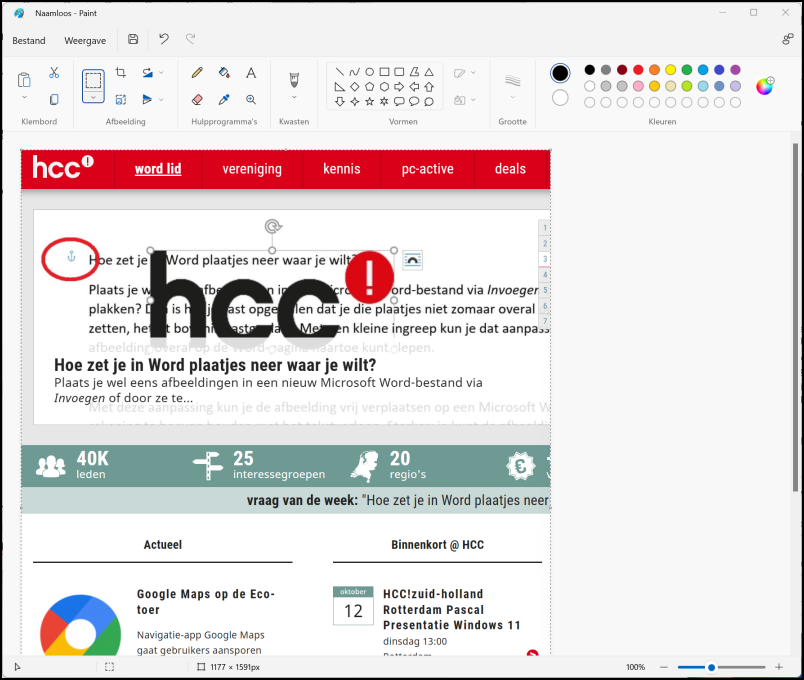804x680 pixels.
Task: Select Color 1 black foreground circle
Action: [x=560, y=73]
